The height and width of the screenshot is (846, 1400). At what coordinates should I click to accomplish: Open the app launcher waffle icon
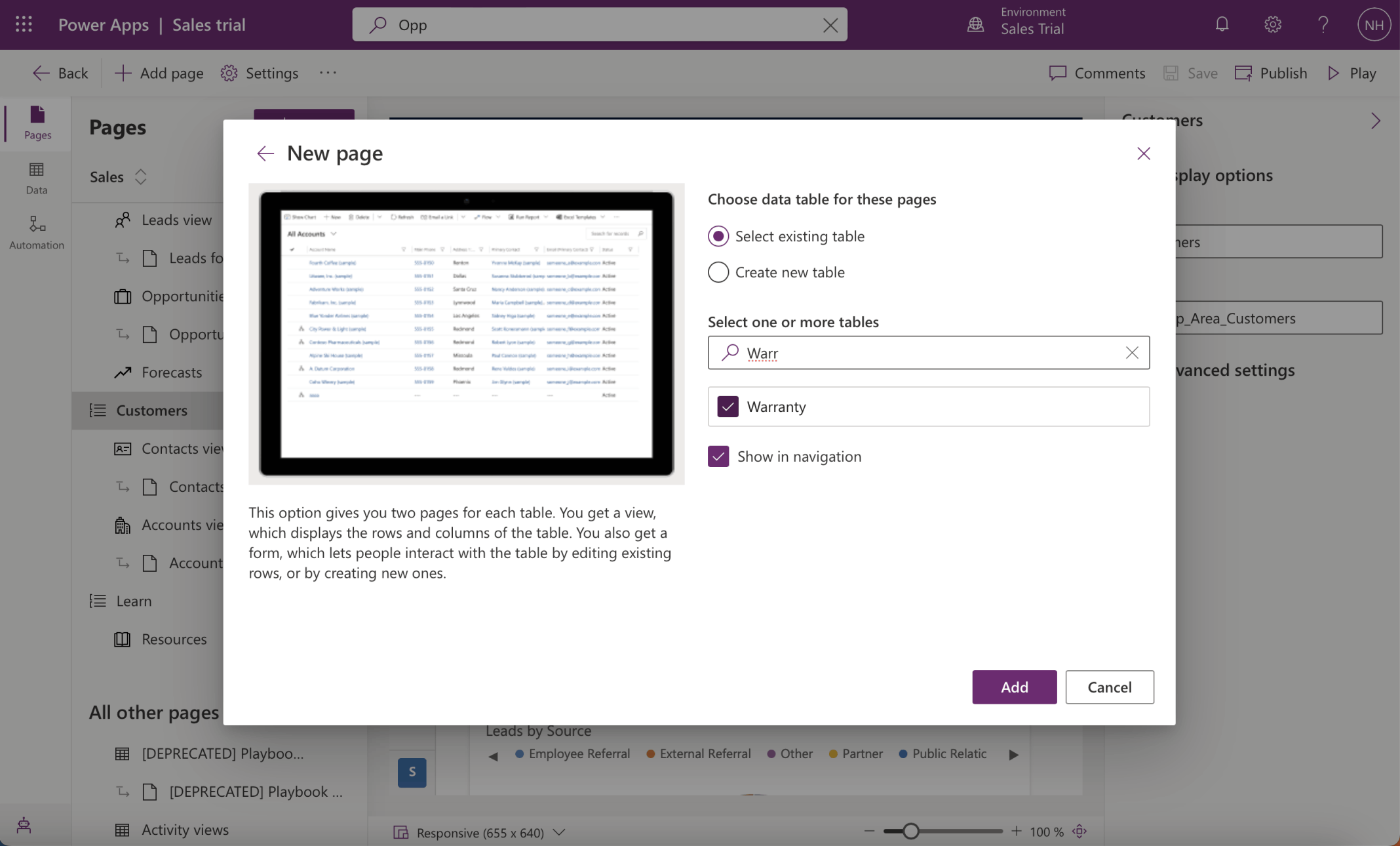[x=24, y=25]
